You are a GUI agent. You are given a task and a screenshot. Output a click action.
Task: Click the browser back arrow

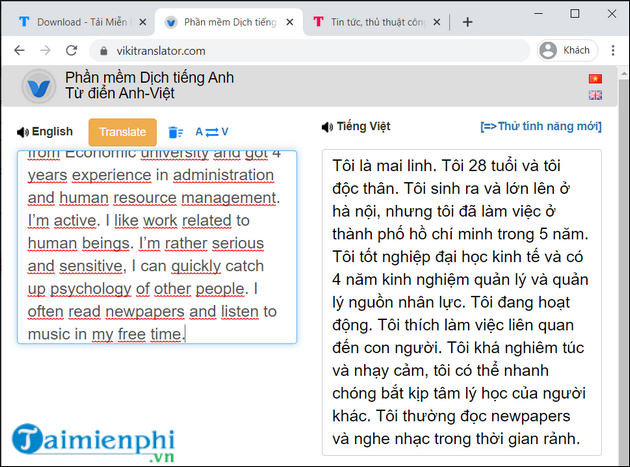click(19, 51)
